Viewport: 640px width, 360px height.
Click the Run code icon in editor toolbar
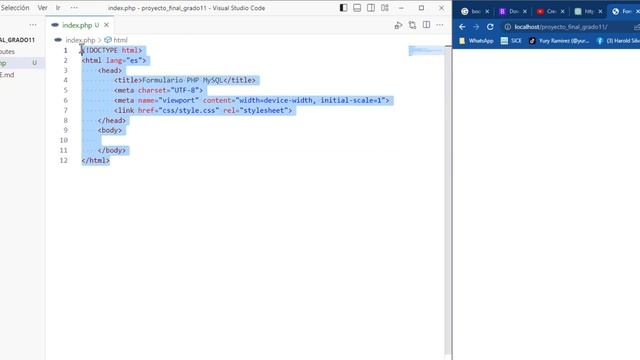(398, 25)
